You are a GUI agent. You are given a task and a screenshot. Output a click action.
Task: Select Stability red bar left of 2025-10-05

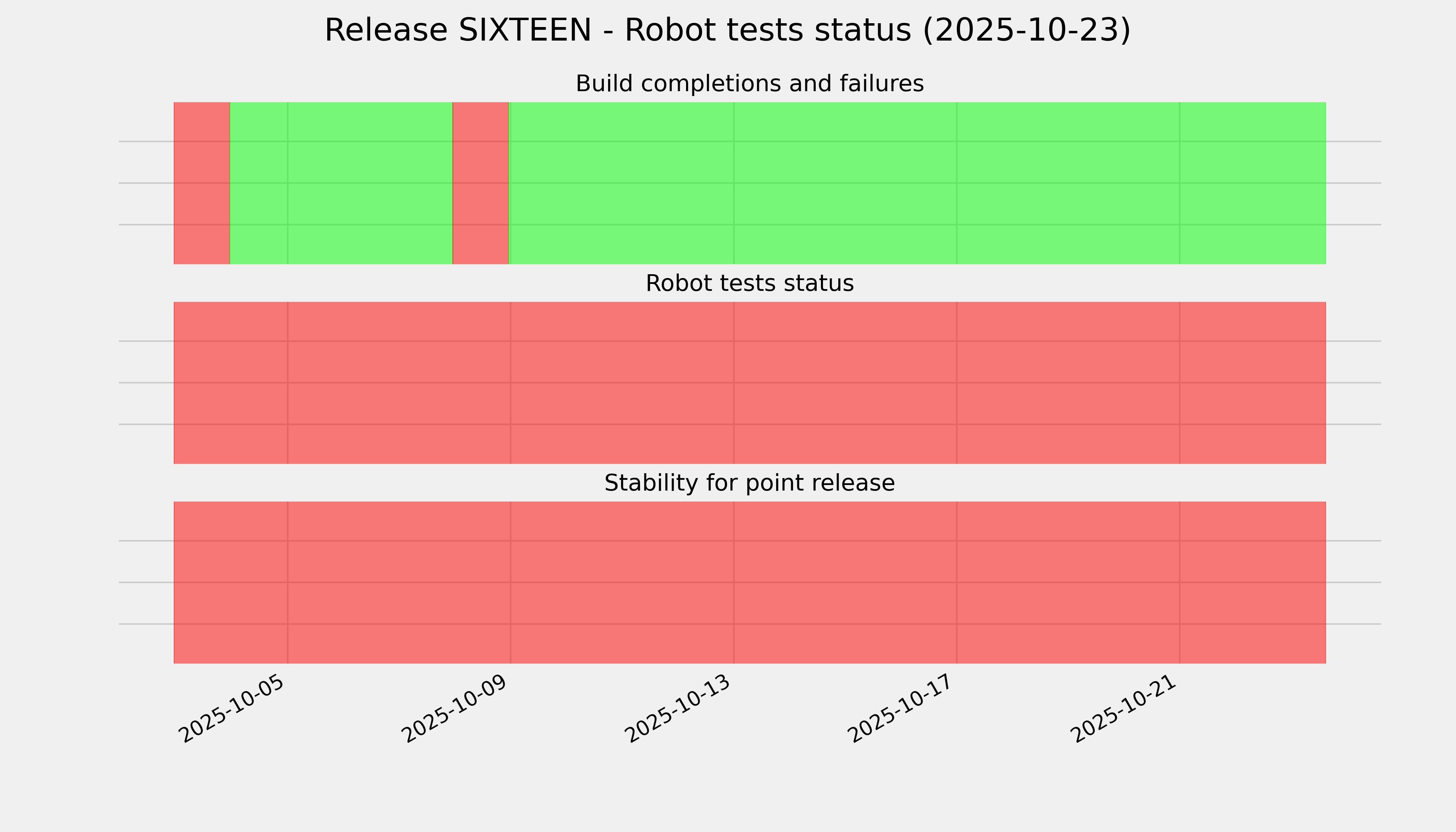pyautogui.click(x=230, y=582)
